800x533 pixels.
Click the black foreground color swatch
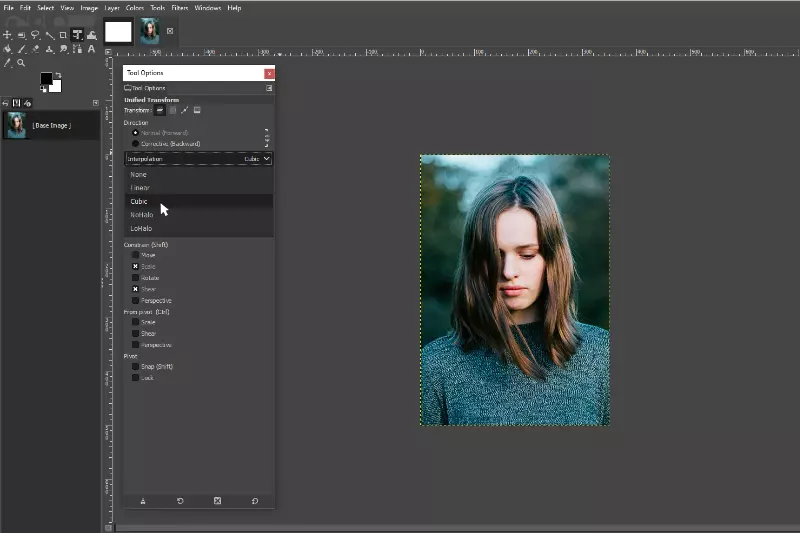pos(46,78)
